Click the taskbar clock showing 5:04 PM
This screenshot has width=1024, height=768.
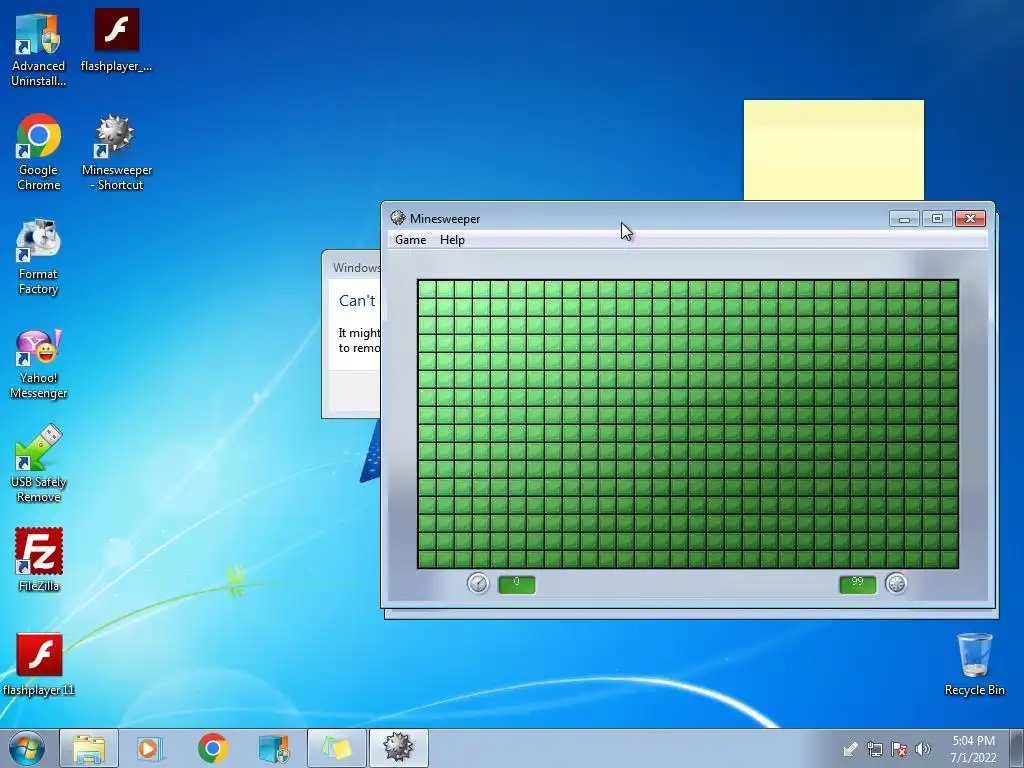tap(973, 749)
